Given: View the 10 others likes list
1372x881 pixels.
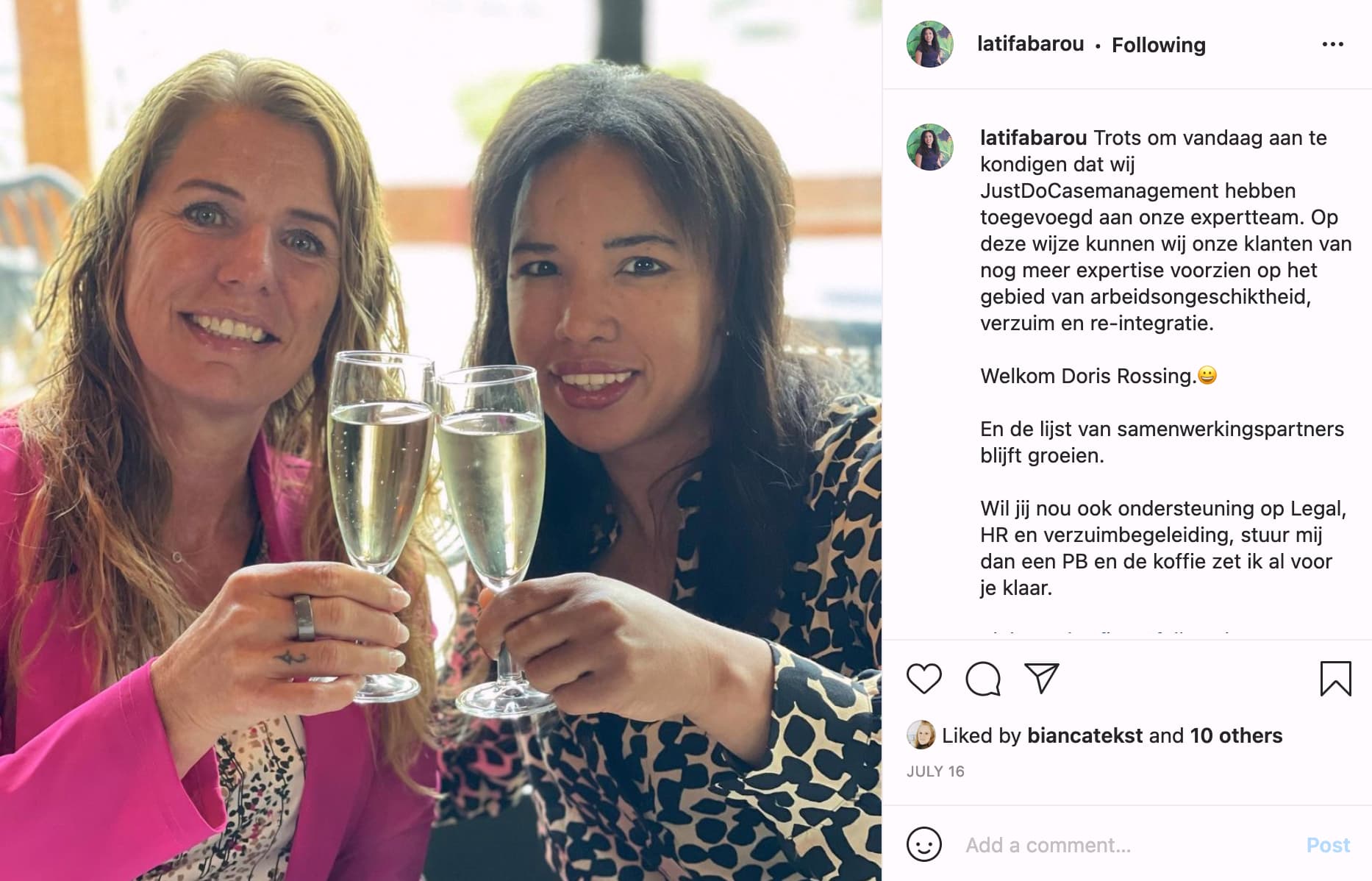Looking at the screenshot, I should (1236, 735).
